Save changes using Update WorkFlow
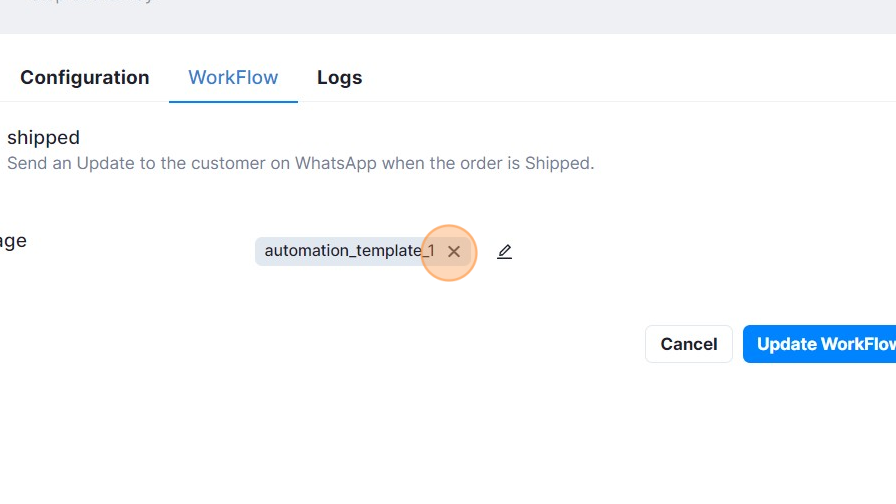 819,344
